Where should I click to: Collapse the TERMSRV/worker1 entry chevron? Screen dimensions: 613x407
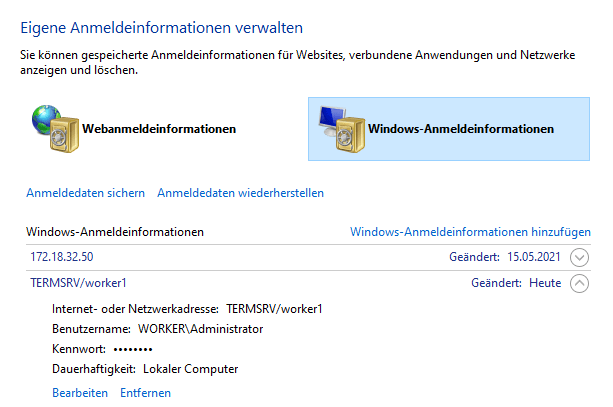point(580,283)
